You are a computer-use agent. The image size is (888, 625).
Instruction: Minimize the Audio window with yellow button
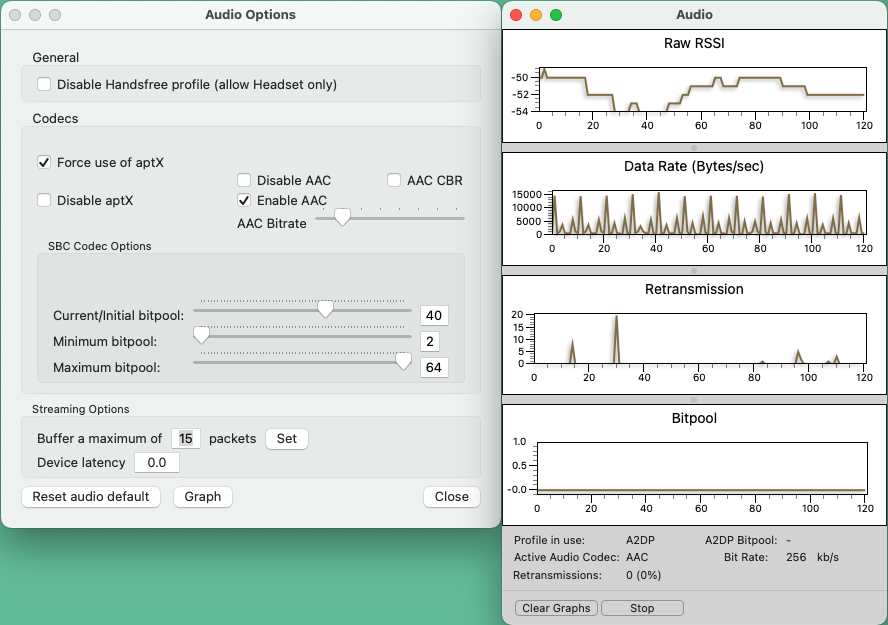pos(536,15)
